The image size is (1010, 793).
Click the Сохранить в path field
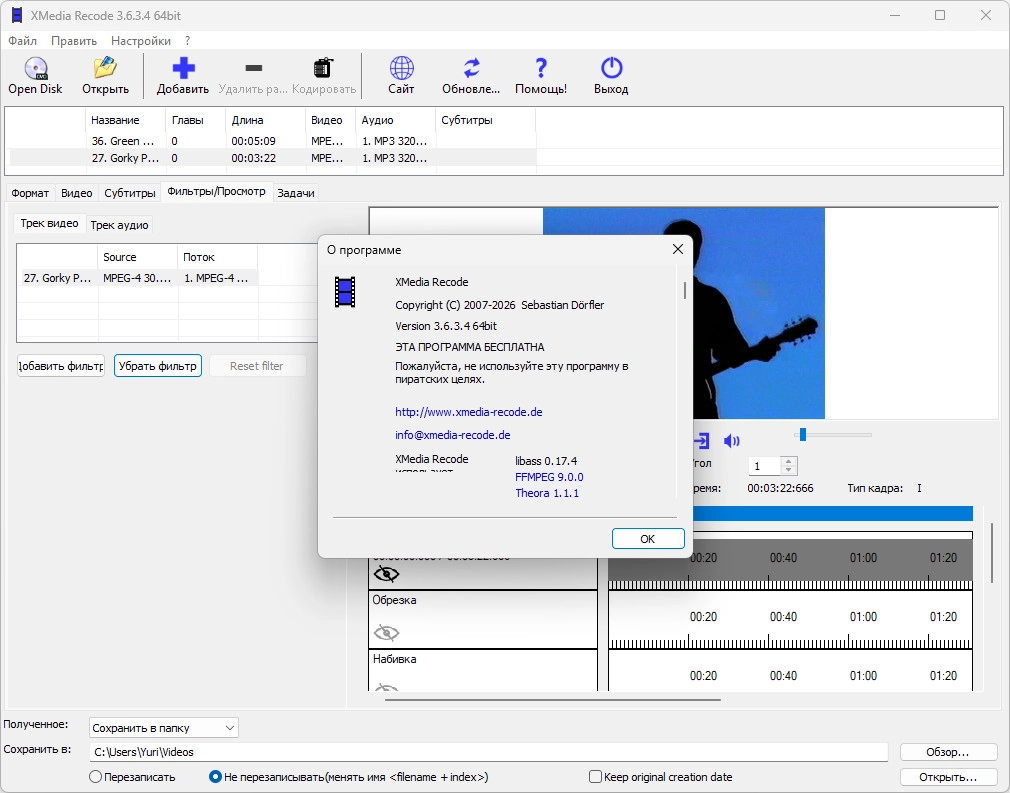tap(490, 752)
